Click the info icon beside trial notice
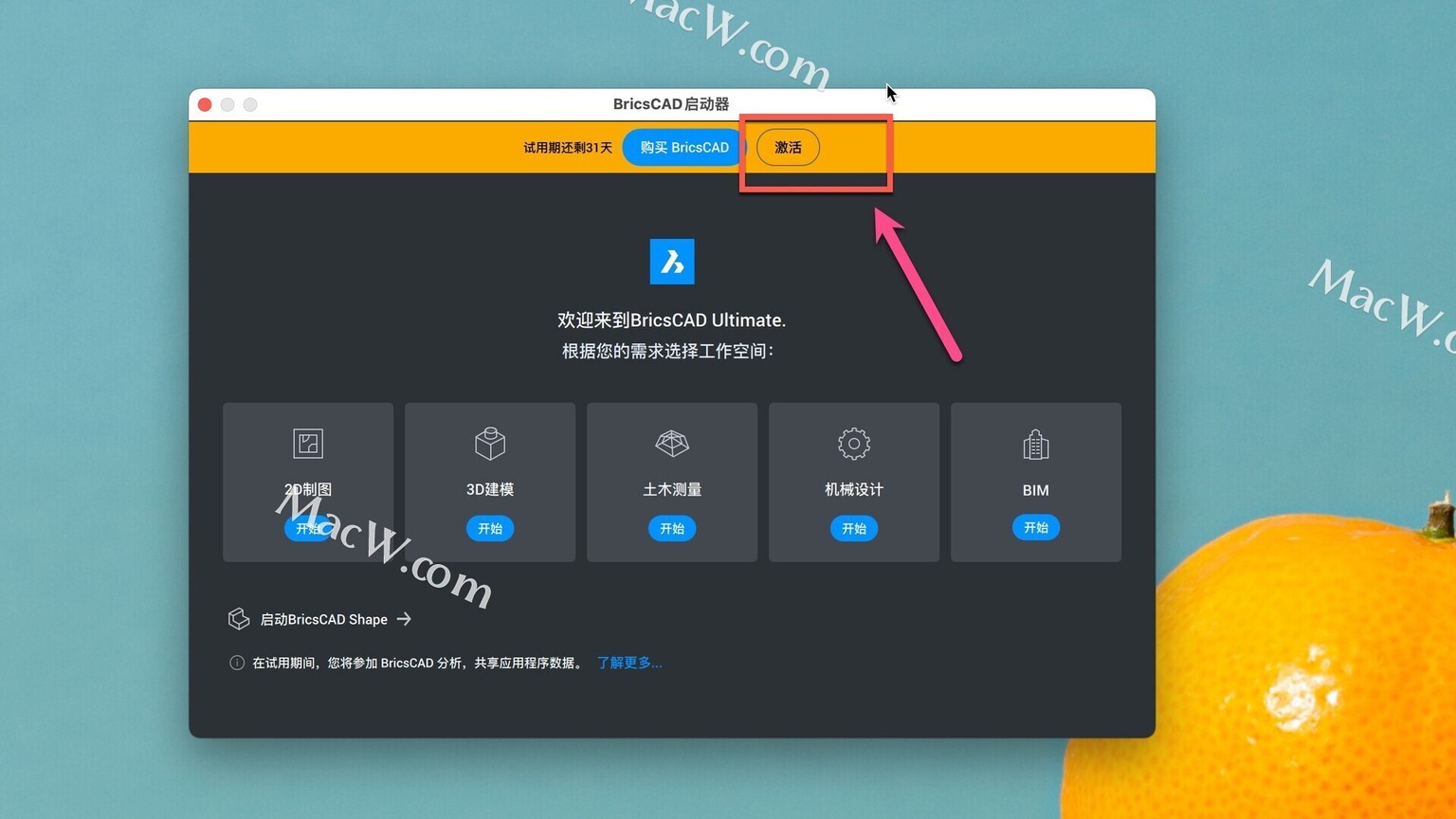 click(237, 663)
